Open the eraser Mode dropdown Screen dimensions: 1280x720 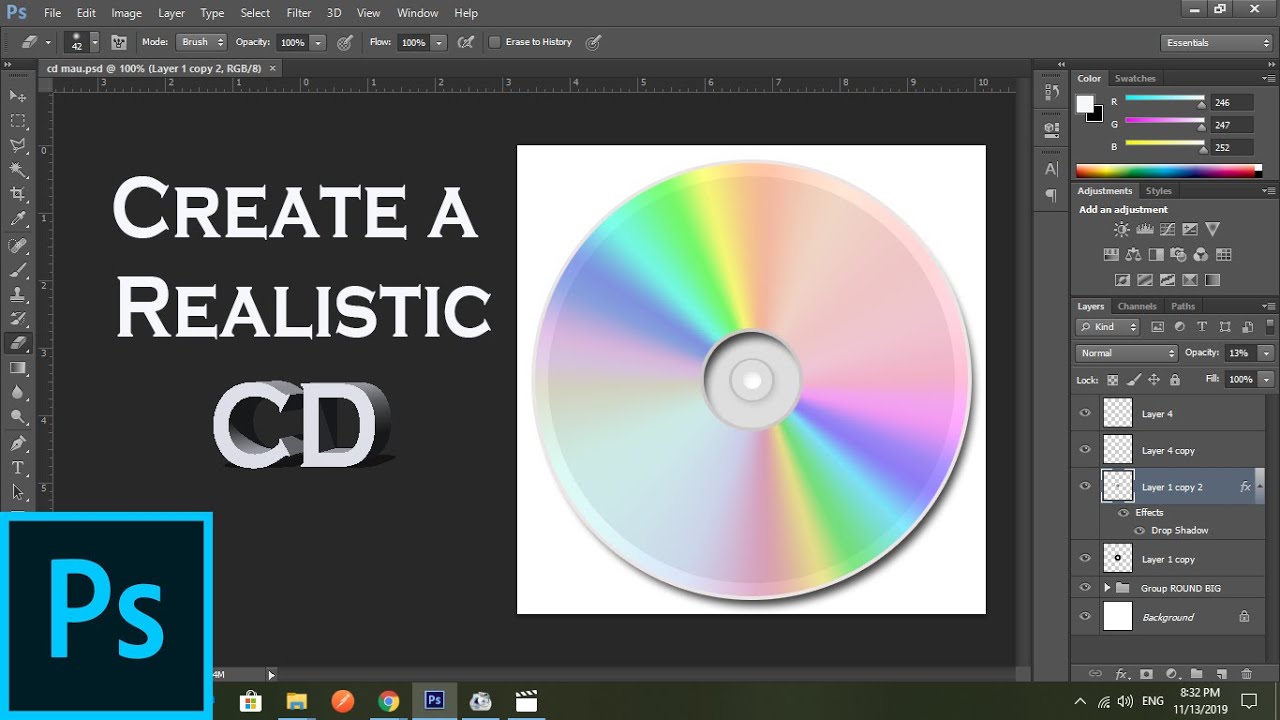(x=202, y=42)
